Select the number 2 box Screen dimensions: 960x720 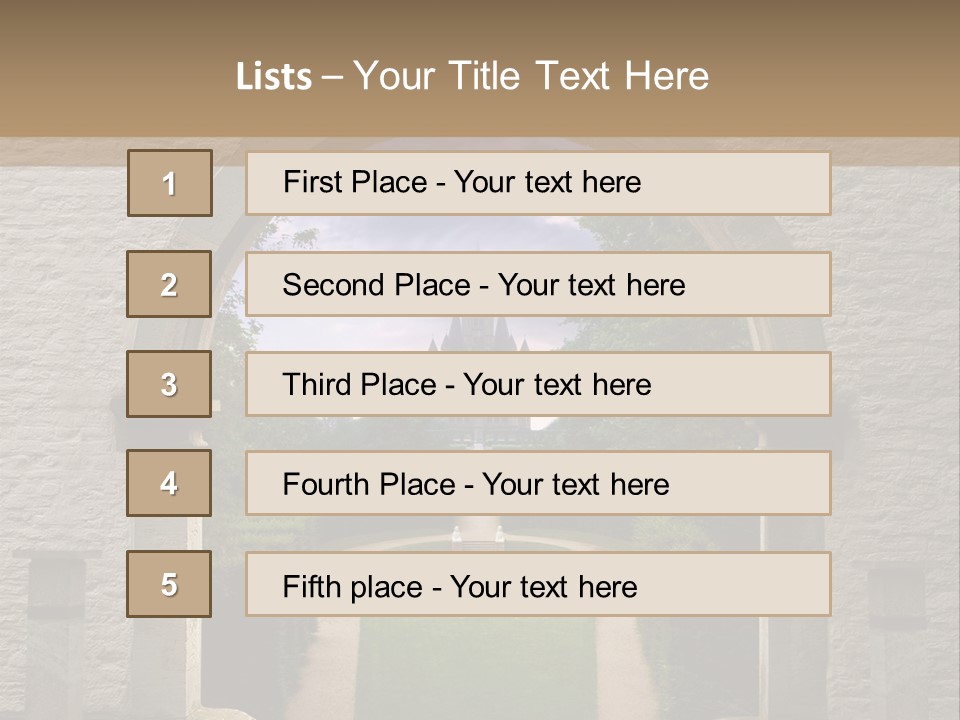pyautogui.click(x=169, y=284)
